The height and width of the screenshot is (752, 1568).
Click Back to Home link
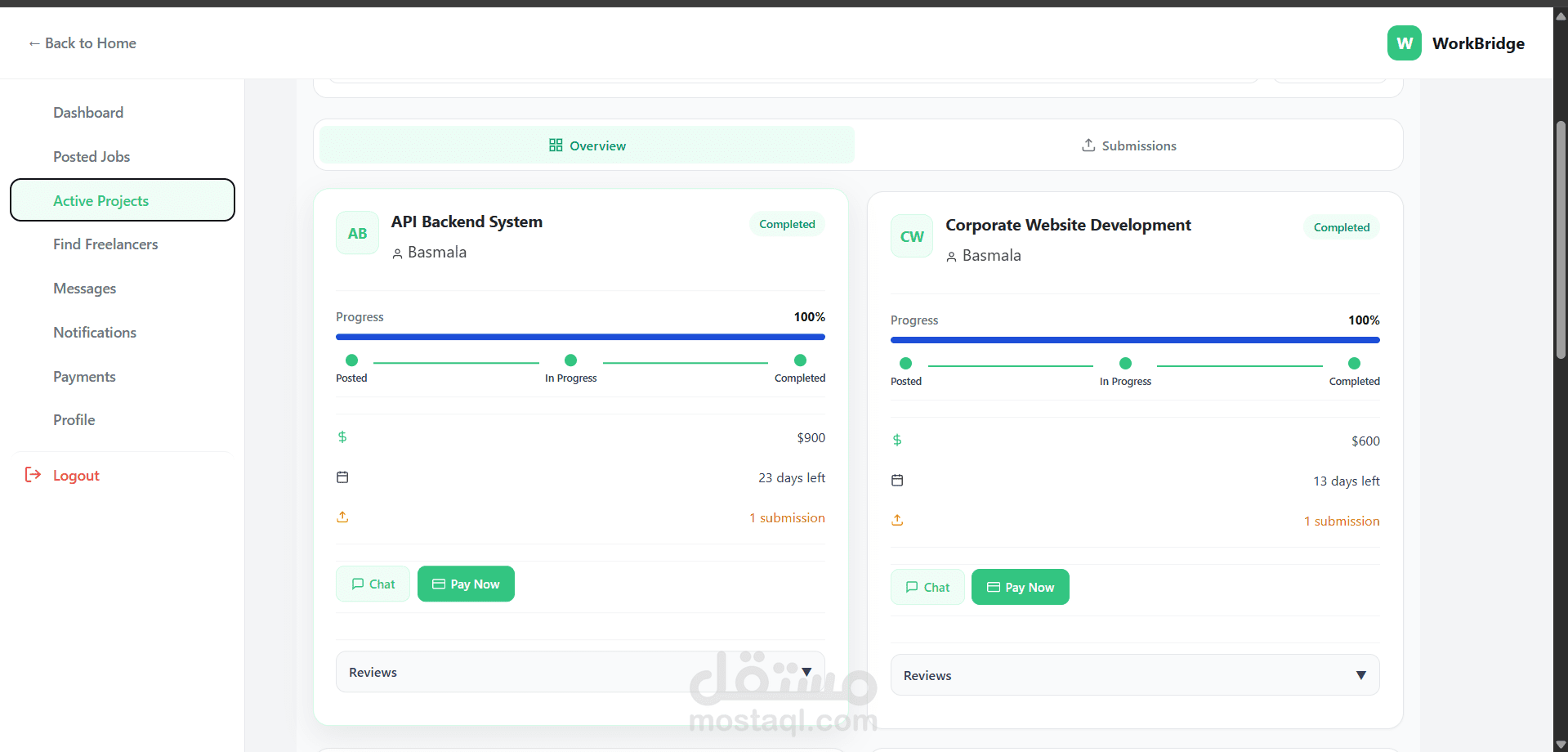point(82,43)
